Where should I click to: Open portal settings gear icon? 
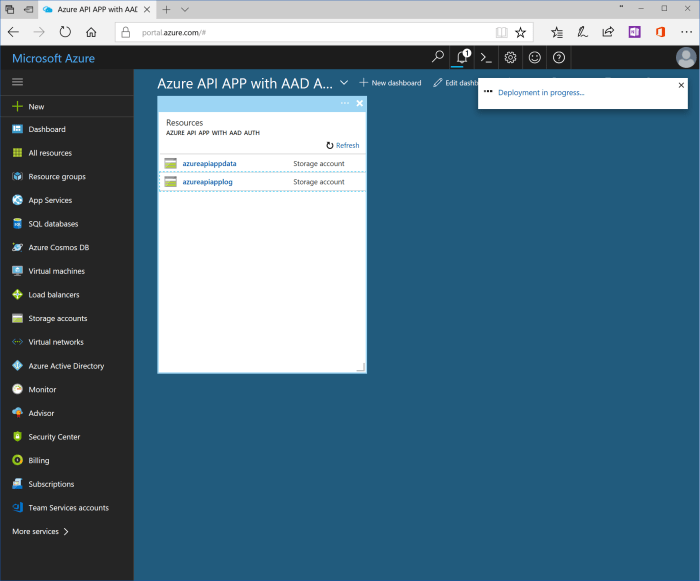[510, 57]
